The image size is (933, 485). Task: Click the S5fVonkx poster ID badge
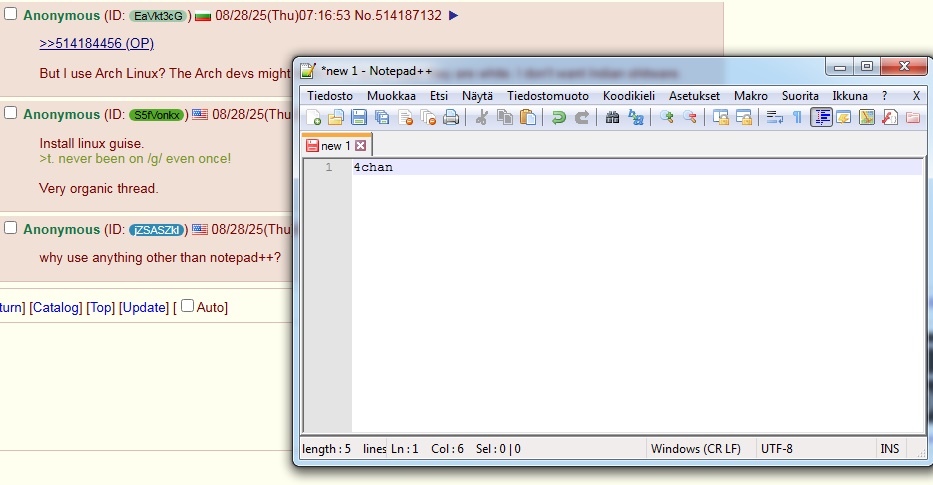[156, 115]
